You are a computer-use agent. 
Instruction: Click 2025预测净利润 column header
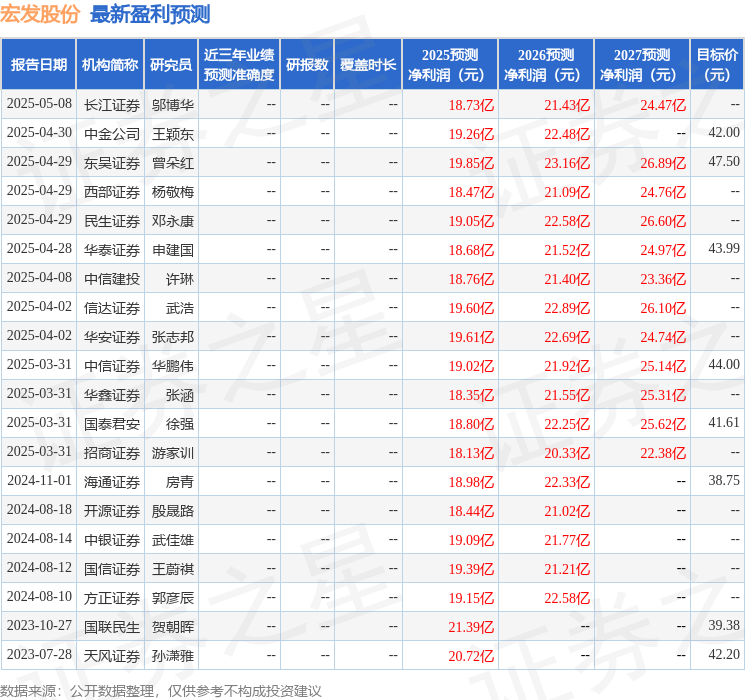(450, 65)
